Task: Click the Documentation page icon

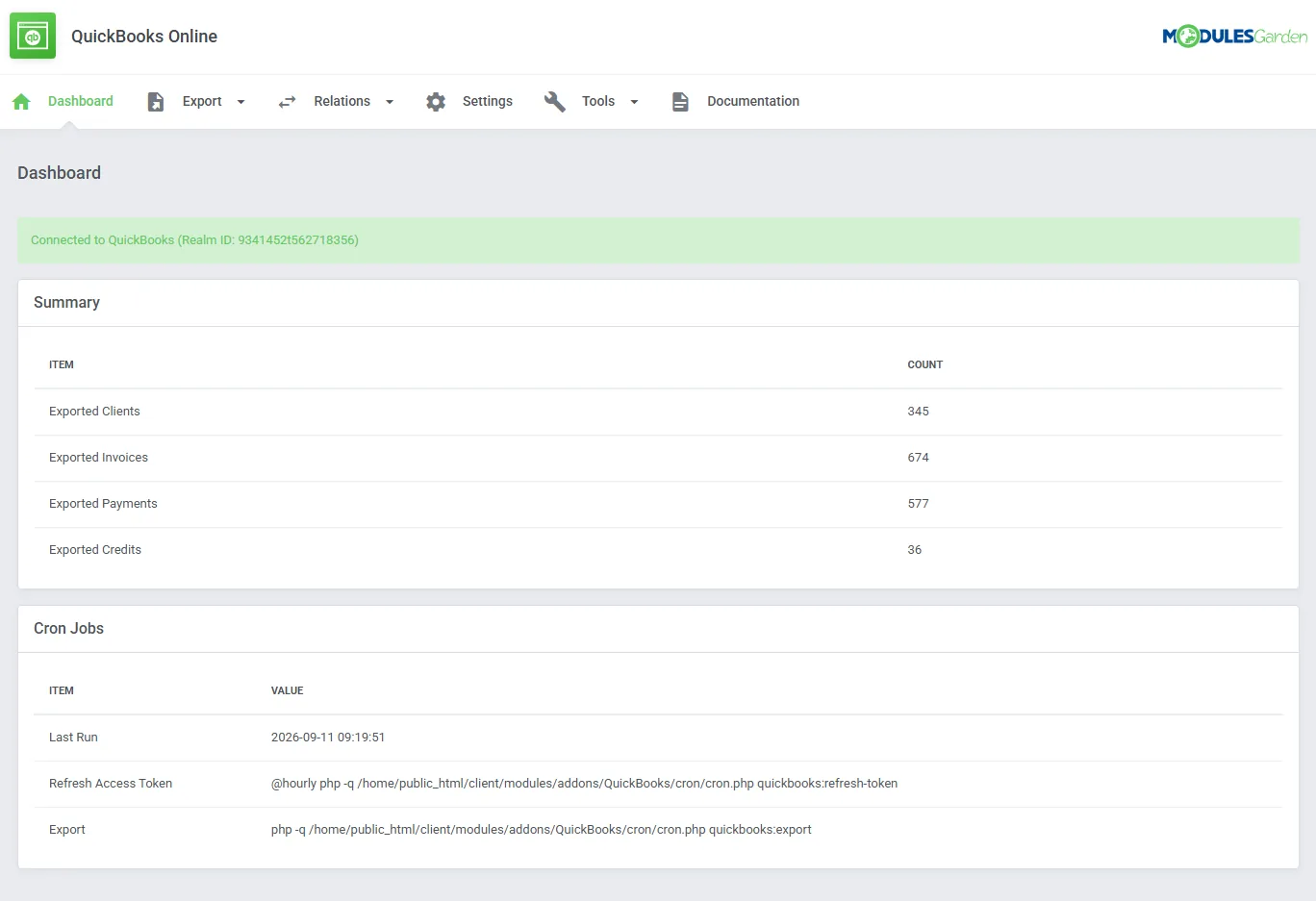Action: (x=680, y=101)
